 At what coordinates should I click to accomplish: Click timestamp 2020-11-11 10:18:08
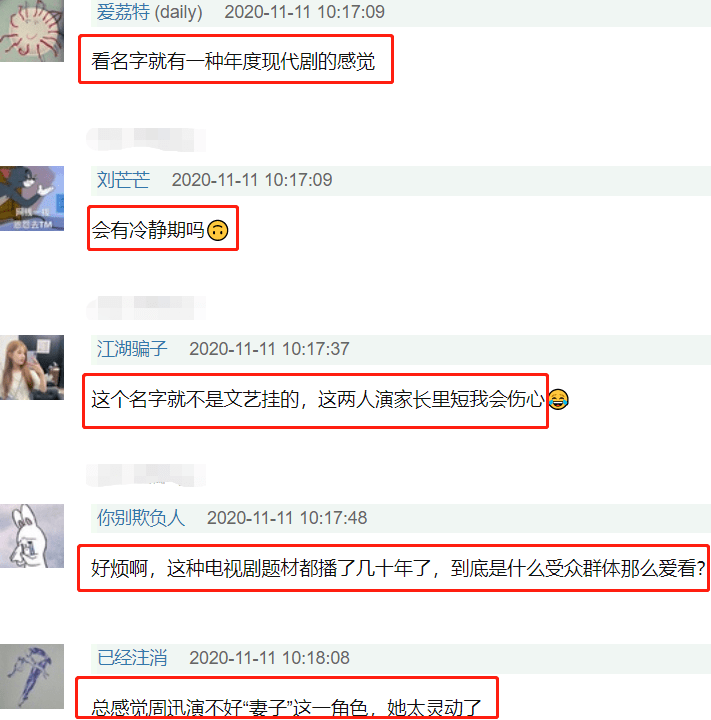269,658
